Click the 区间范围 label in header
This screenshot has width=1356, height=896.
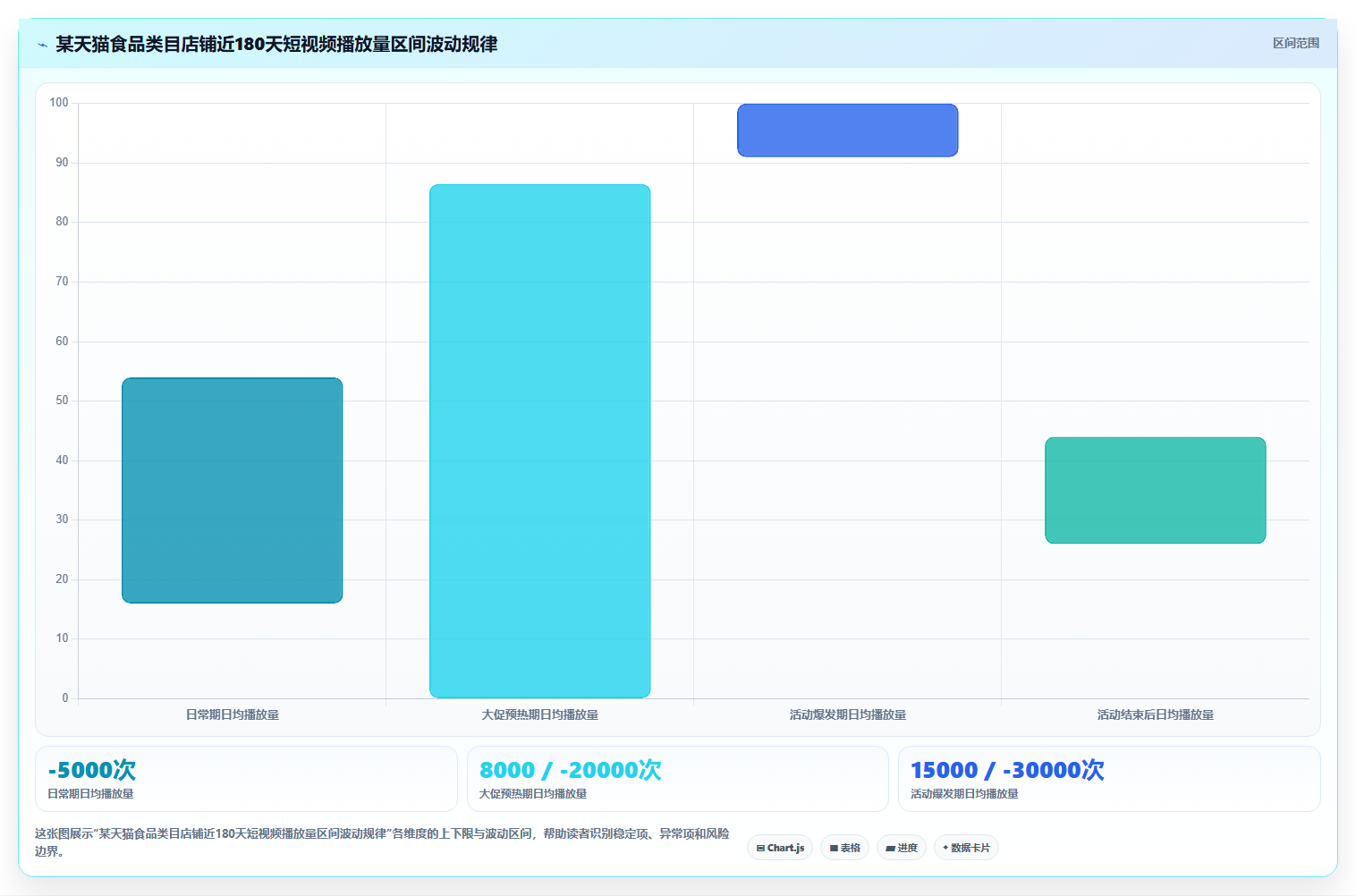[1296, 43]
